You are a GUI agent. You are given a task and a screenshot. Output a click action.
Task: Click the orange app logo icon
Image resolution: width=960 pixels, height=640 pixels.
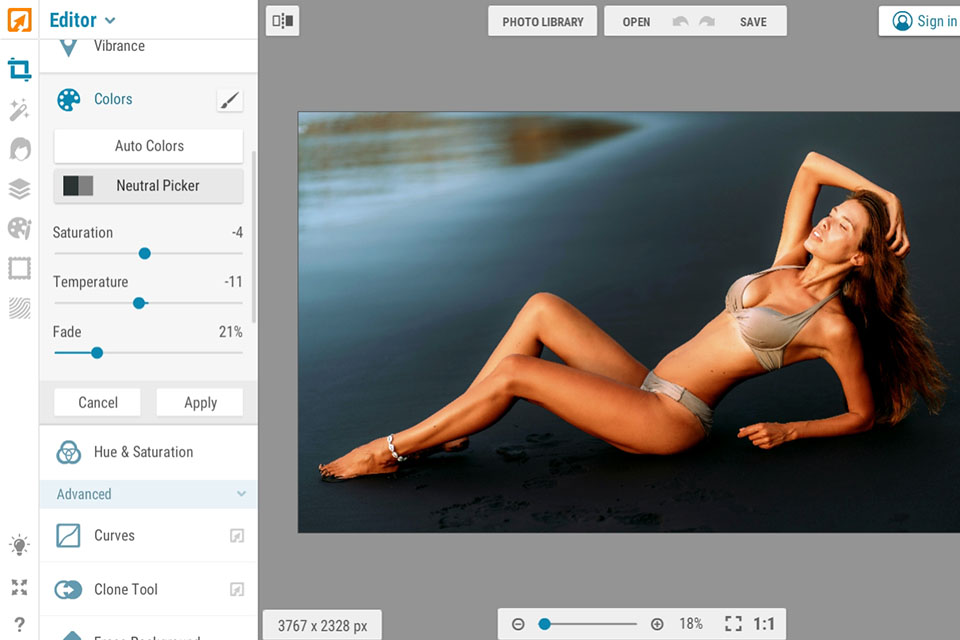pos(19,20)
